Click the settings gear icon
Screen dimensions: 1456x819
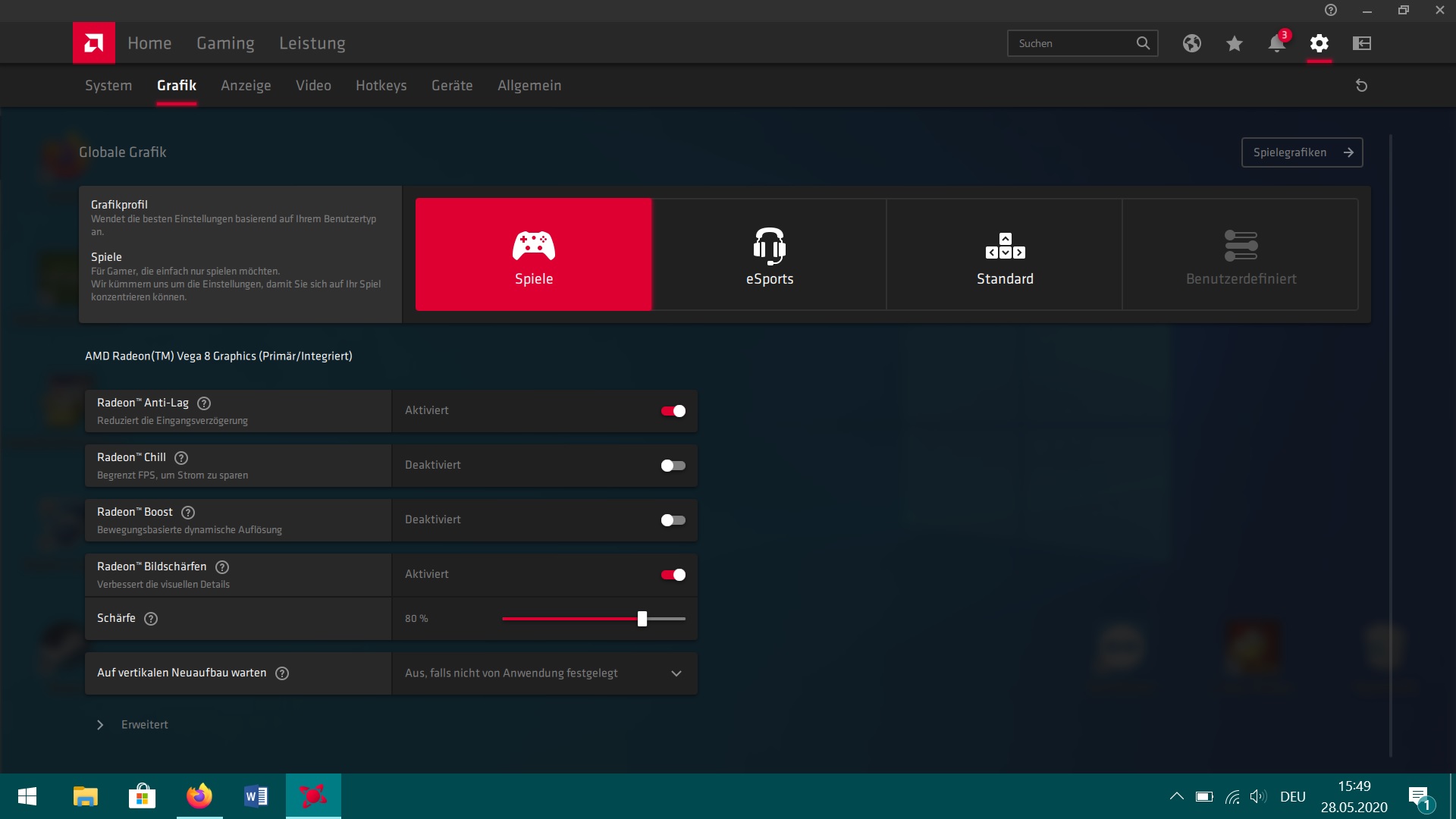(1319, 43)
